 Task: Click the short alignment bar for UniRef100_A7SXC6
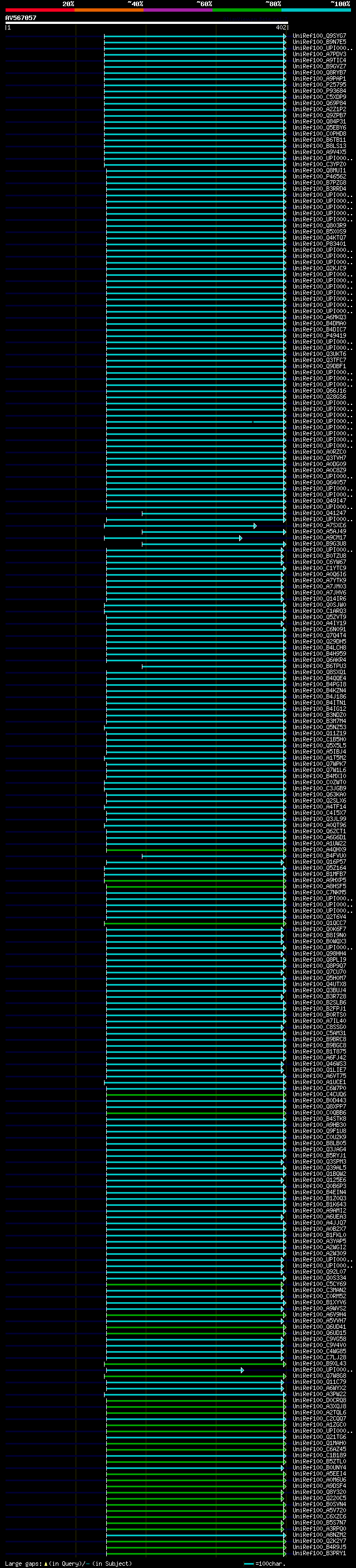[x=180, y=526]
